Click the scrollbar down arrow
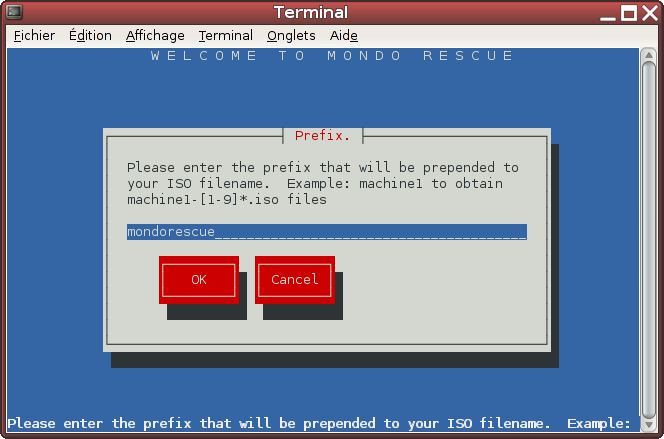 [x=649, y=425]
